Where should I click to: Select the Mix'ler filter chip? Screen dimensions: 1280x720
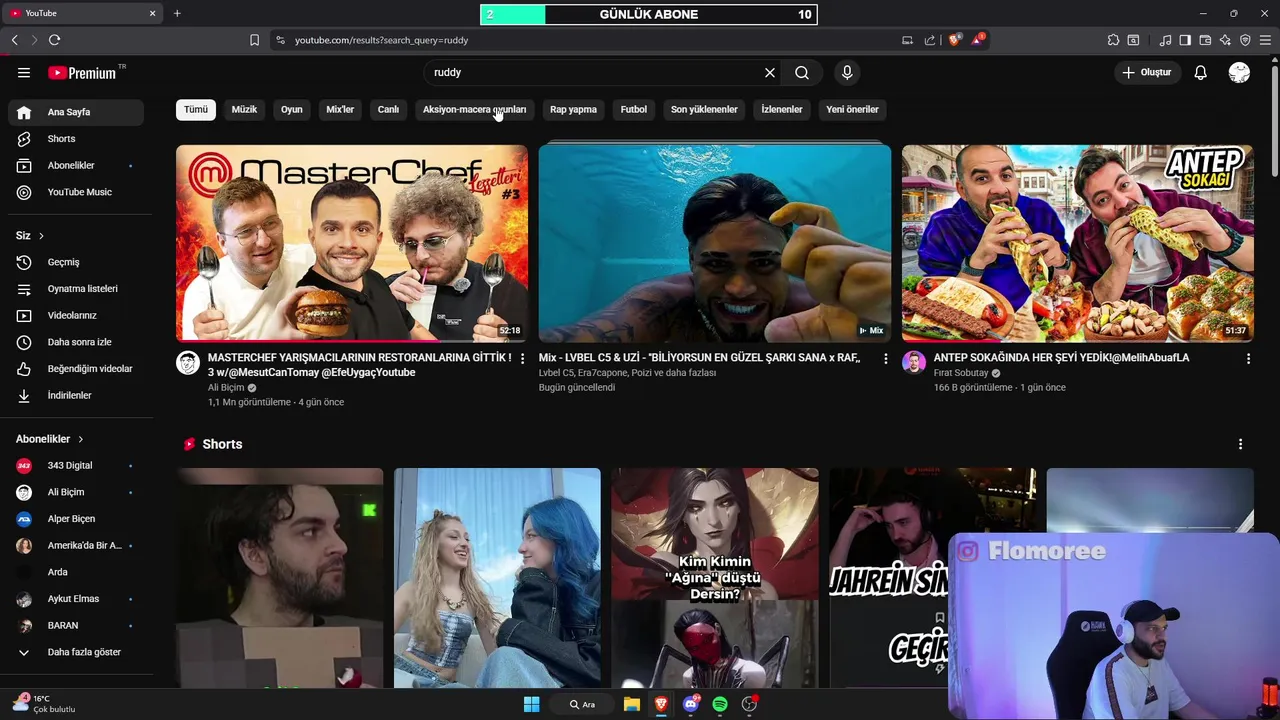tap(340, 110)
